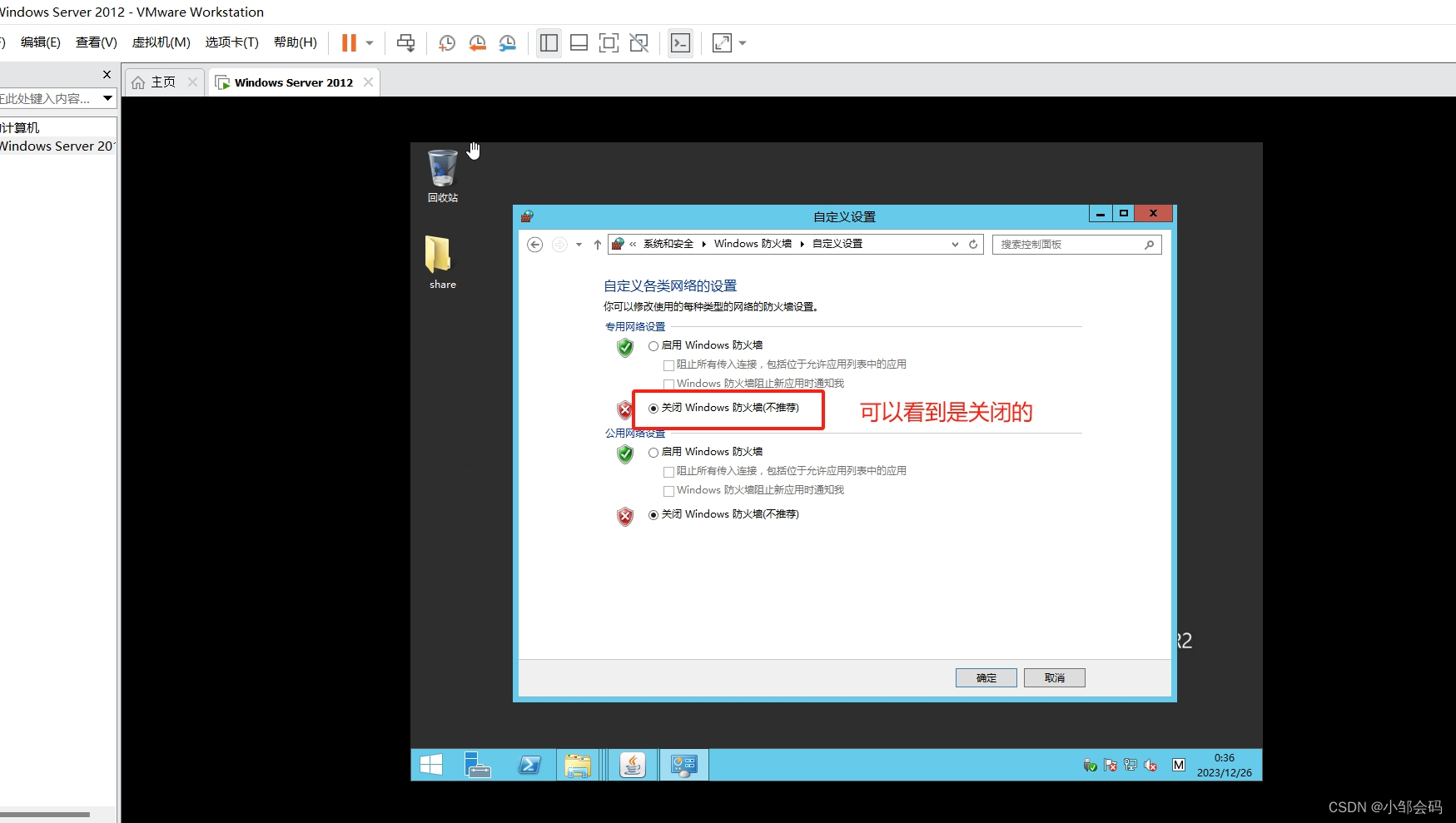Send Ctrl+Alt+Del to the VM
This screenshot has height=823, width=1456.
(x=405, y=43)
